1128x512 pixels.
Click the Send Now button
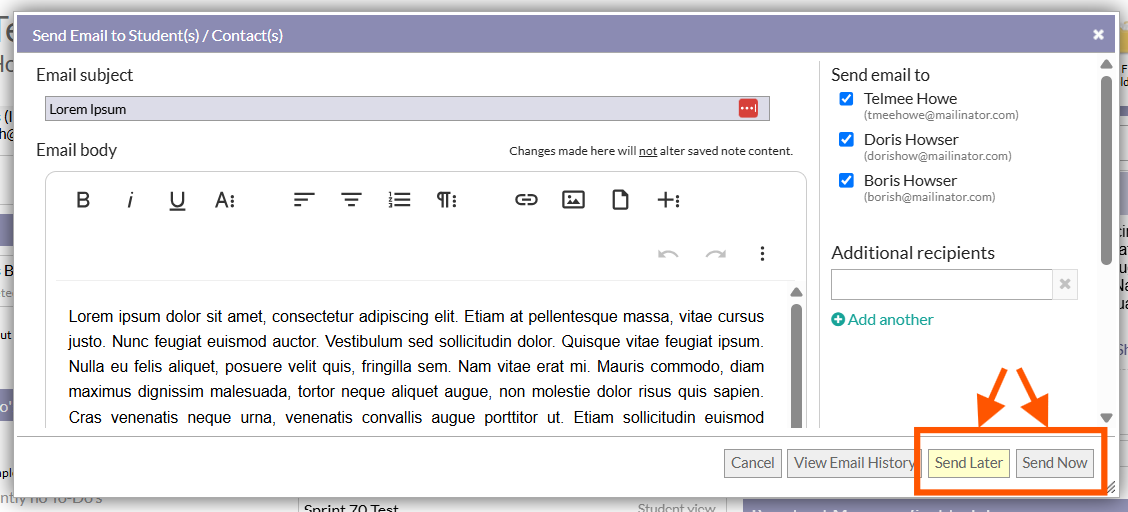click(1054, 463)
